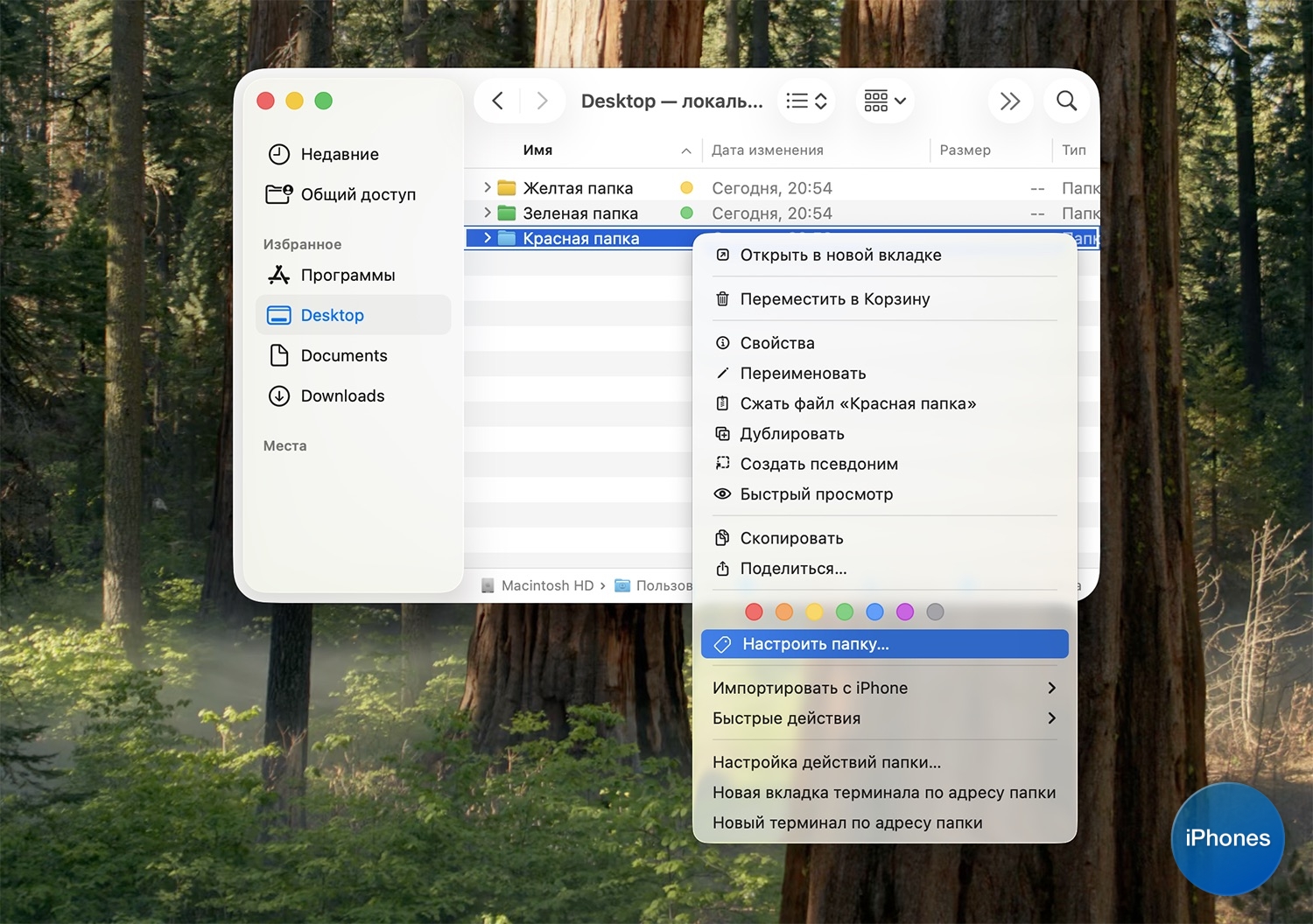
Task: Expand the Зеленая папка disclosure triangle
Action: [488, 213]
